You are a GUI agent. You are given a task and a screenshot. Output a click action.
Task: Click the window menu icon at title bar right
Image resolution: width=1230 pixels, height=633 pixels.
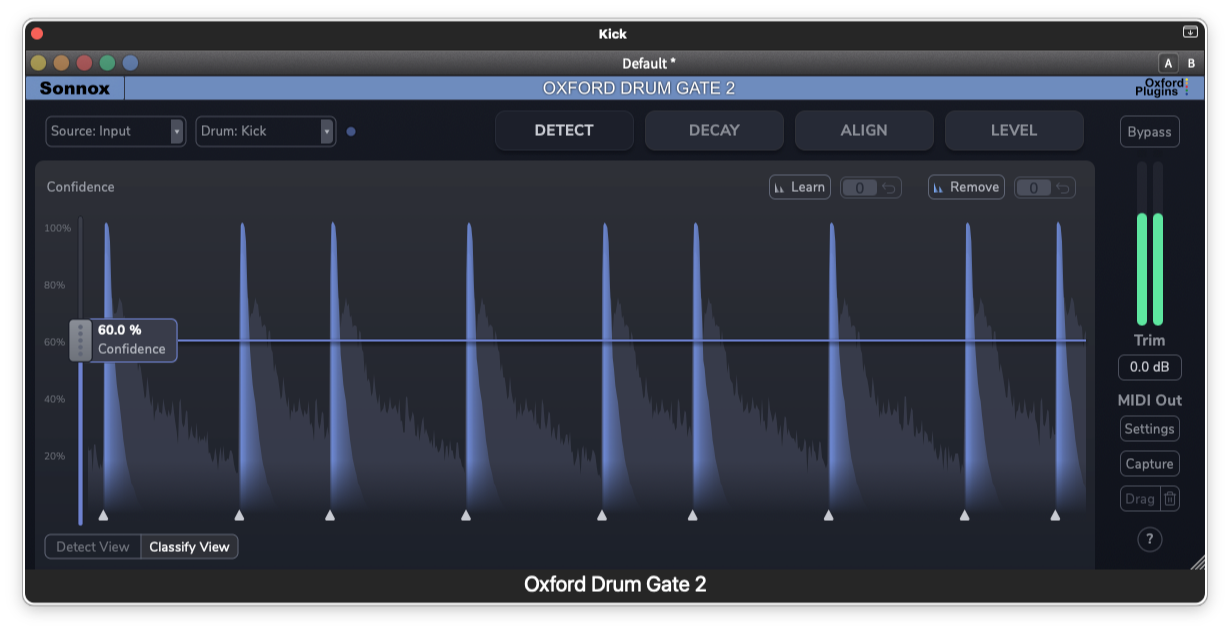[x=1190, y=32]
